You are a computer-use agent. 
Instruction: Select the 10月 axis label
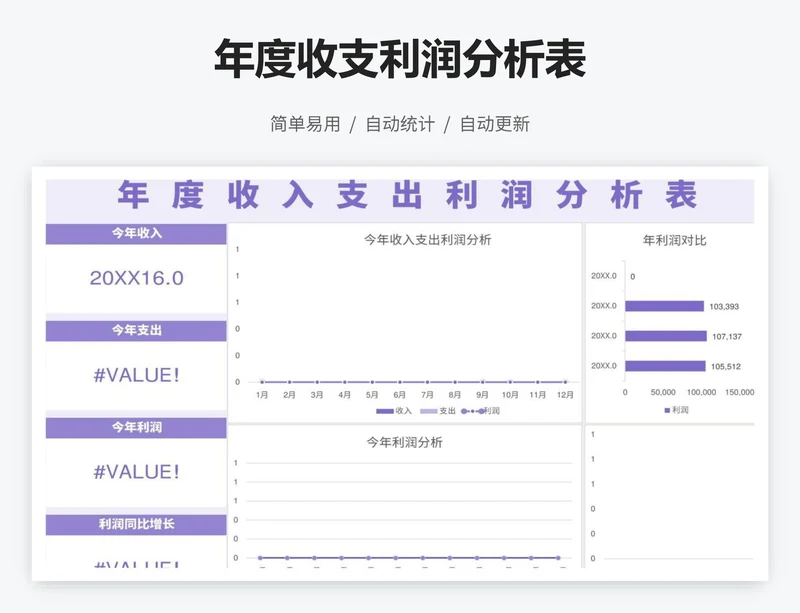(x=510, y=395)
